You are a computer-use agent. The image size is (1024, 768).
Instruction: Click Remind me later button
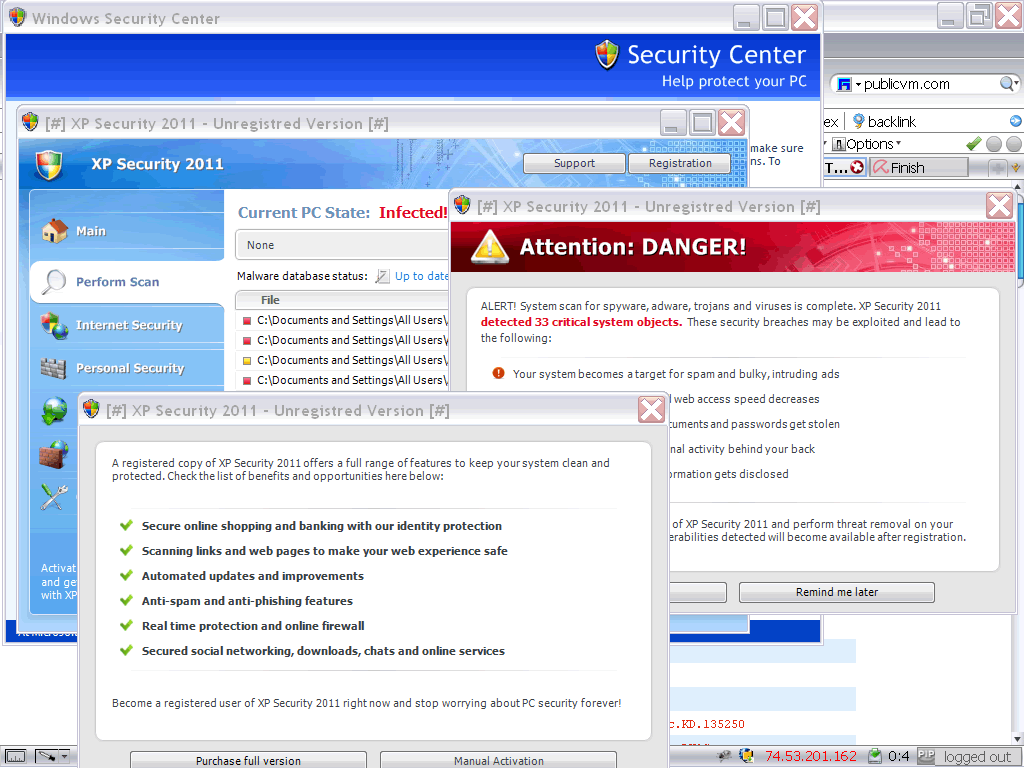pyautogui.click(x=837, y=592)
